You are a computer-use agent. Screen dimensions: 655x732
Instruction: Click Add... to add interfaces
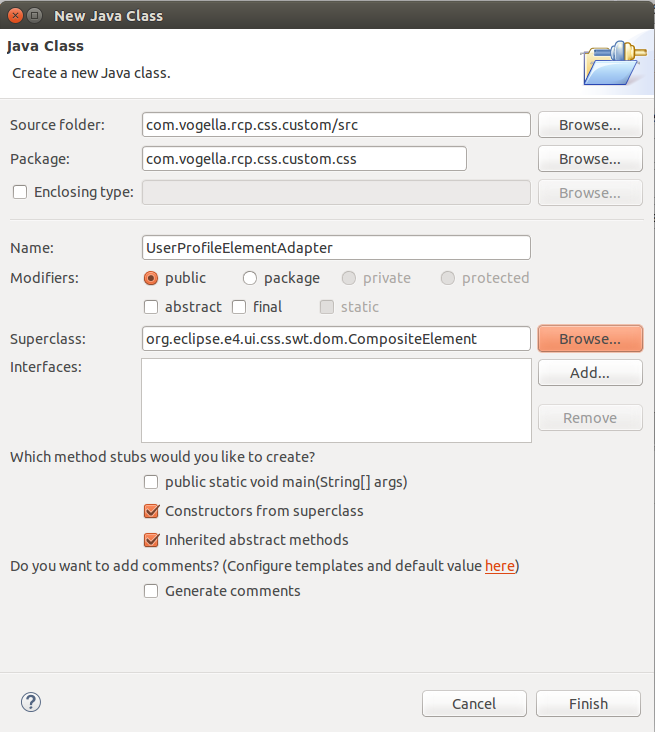590,373
